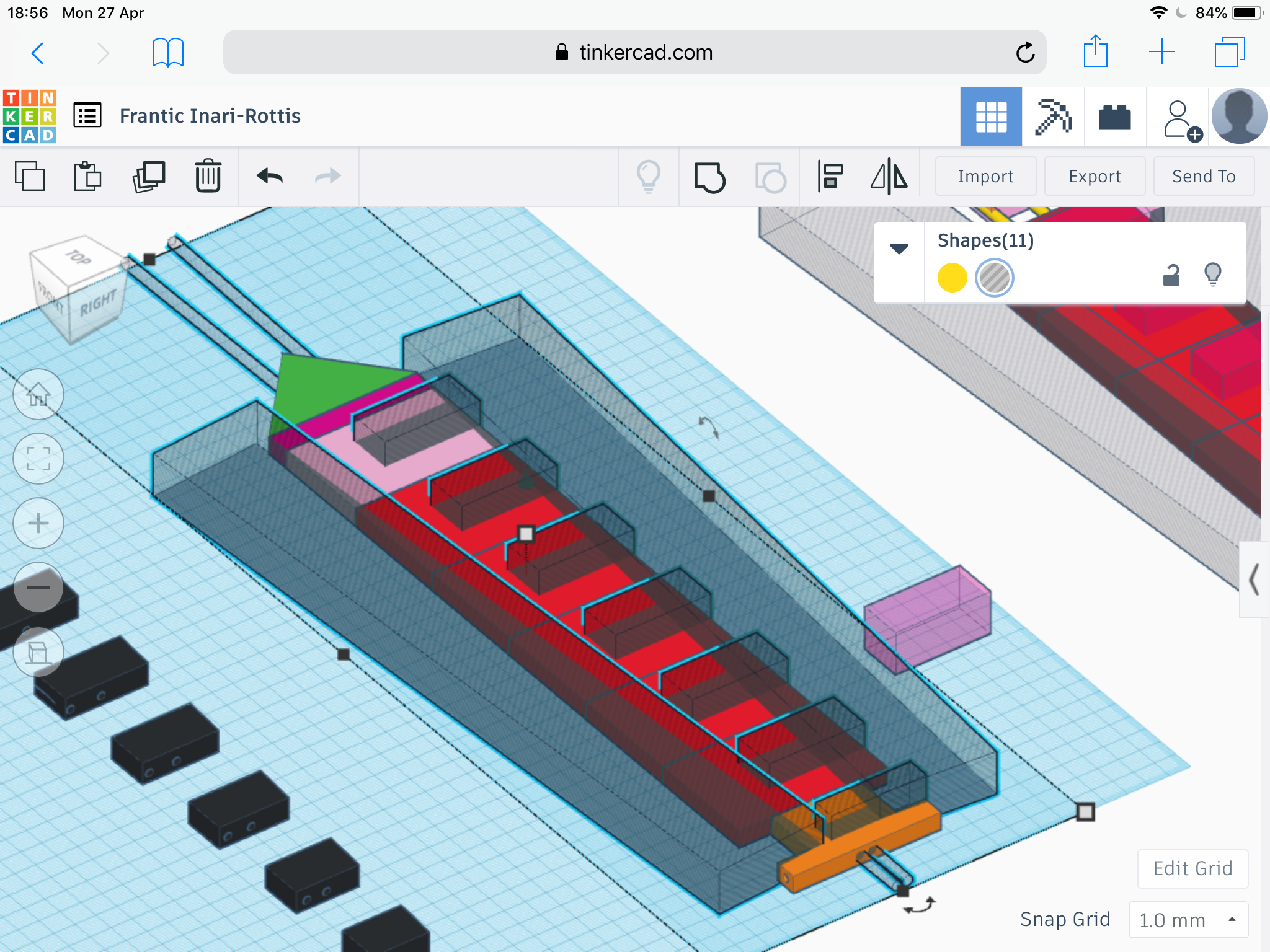Image resolution: width=1270 pixels, height=952 pixels.
Task: Choose the yellow Solid color swatch
Action: click(x=952, y=278)
